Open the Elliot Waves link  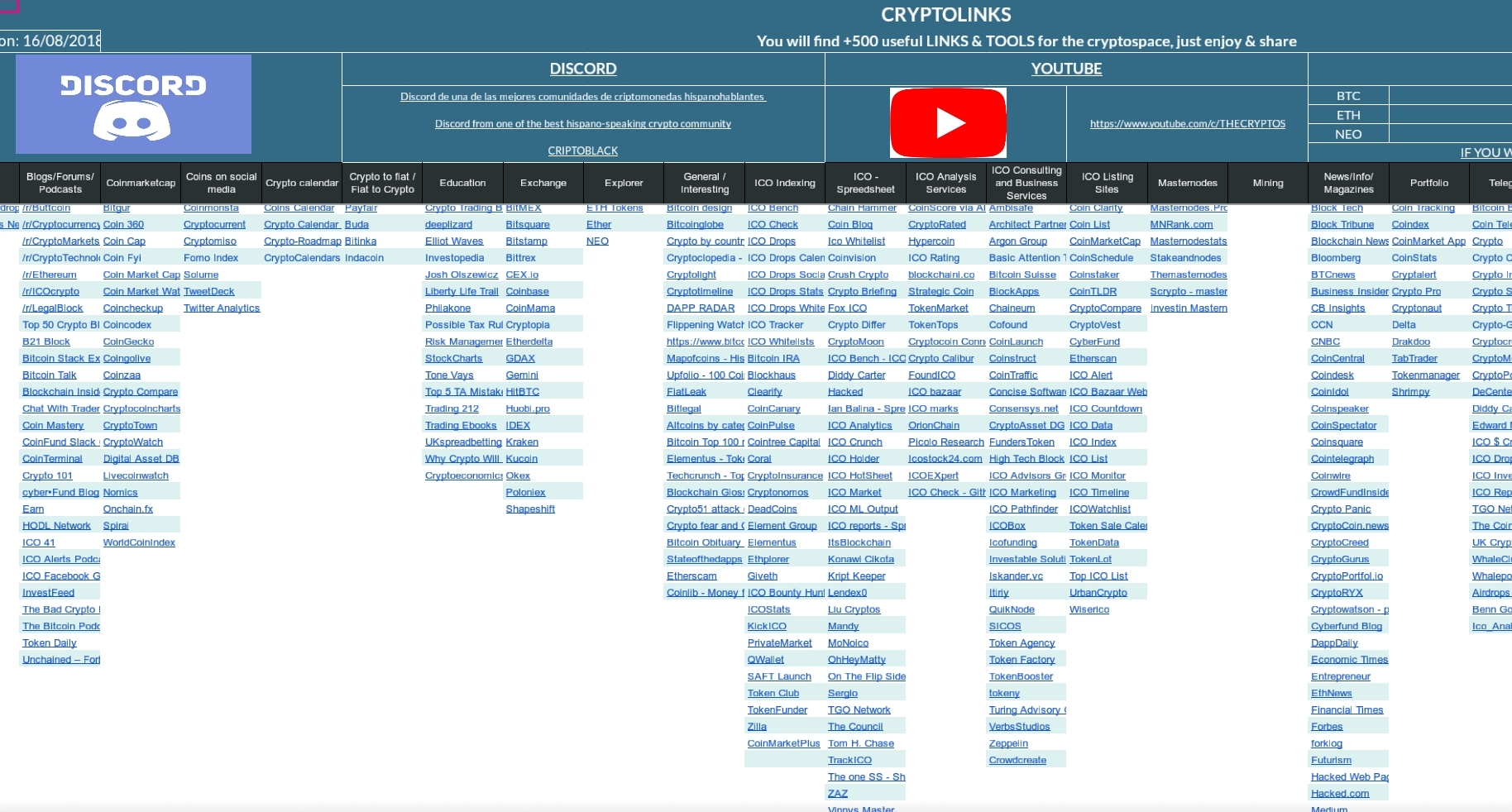454,241
